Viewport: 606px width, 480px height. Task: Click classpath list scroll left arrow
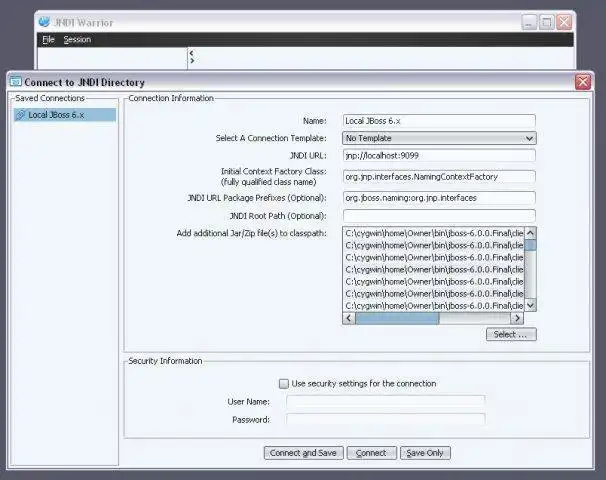pyautogui.click(x=349, y=318)
